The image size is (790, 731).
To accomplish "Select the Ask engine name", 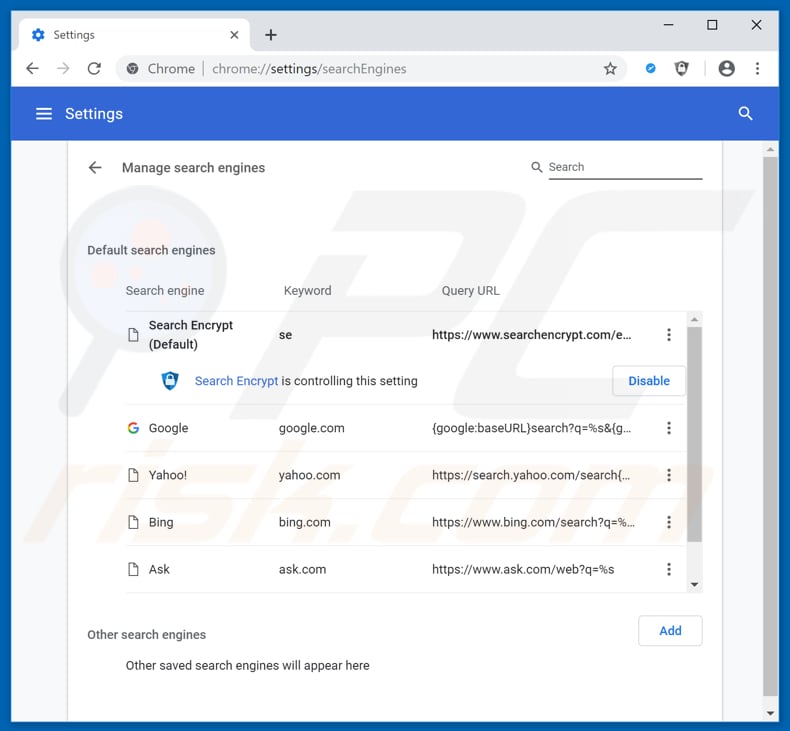I will tap(159, 569).
